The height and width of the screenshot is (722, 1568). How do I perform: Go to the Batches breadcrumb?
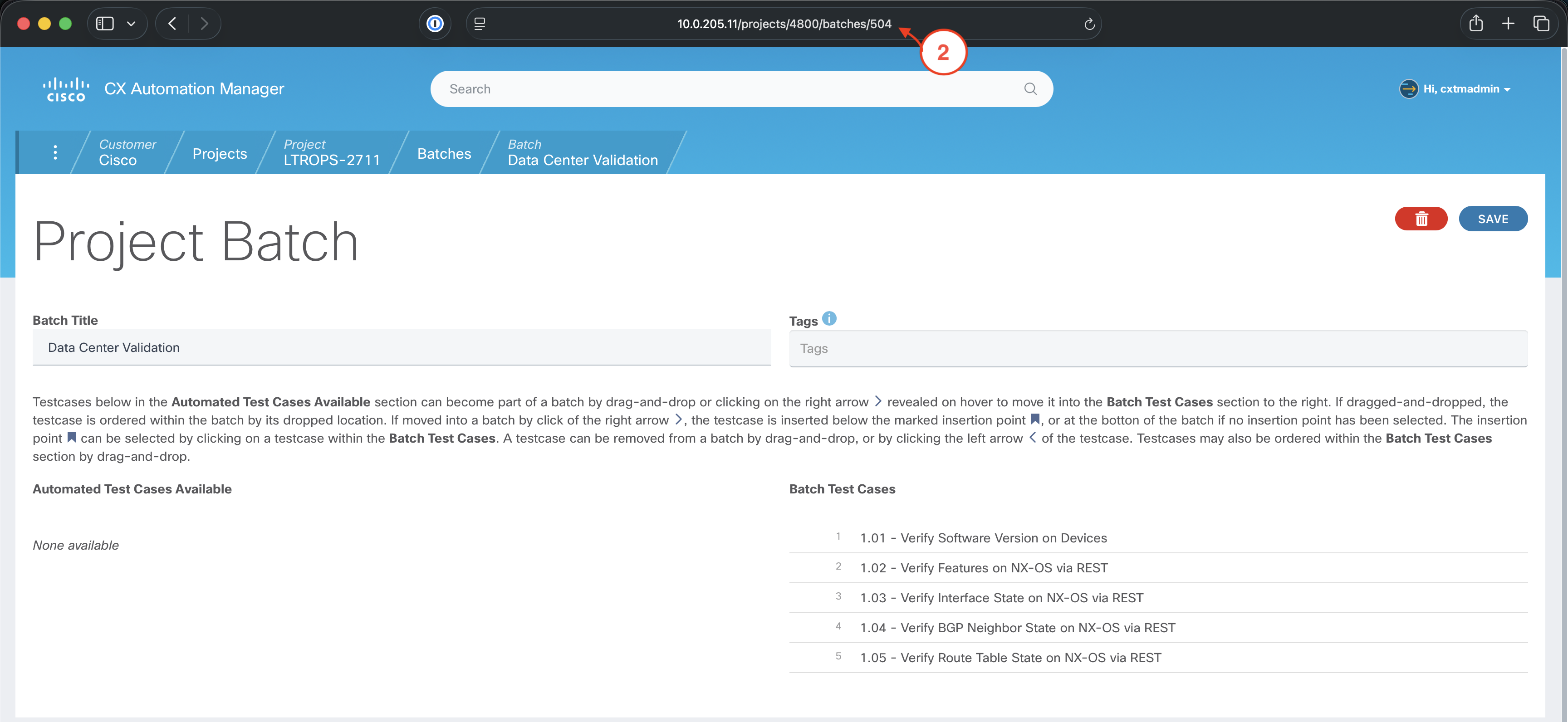(444, 154)
